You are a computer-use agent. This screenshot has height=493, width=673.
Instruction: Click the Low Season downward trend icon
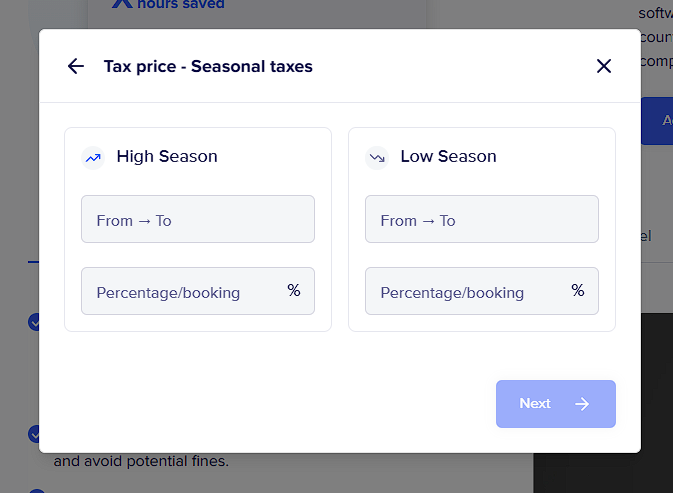(x=377, y=157)
